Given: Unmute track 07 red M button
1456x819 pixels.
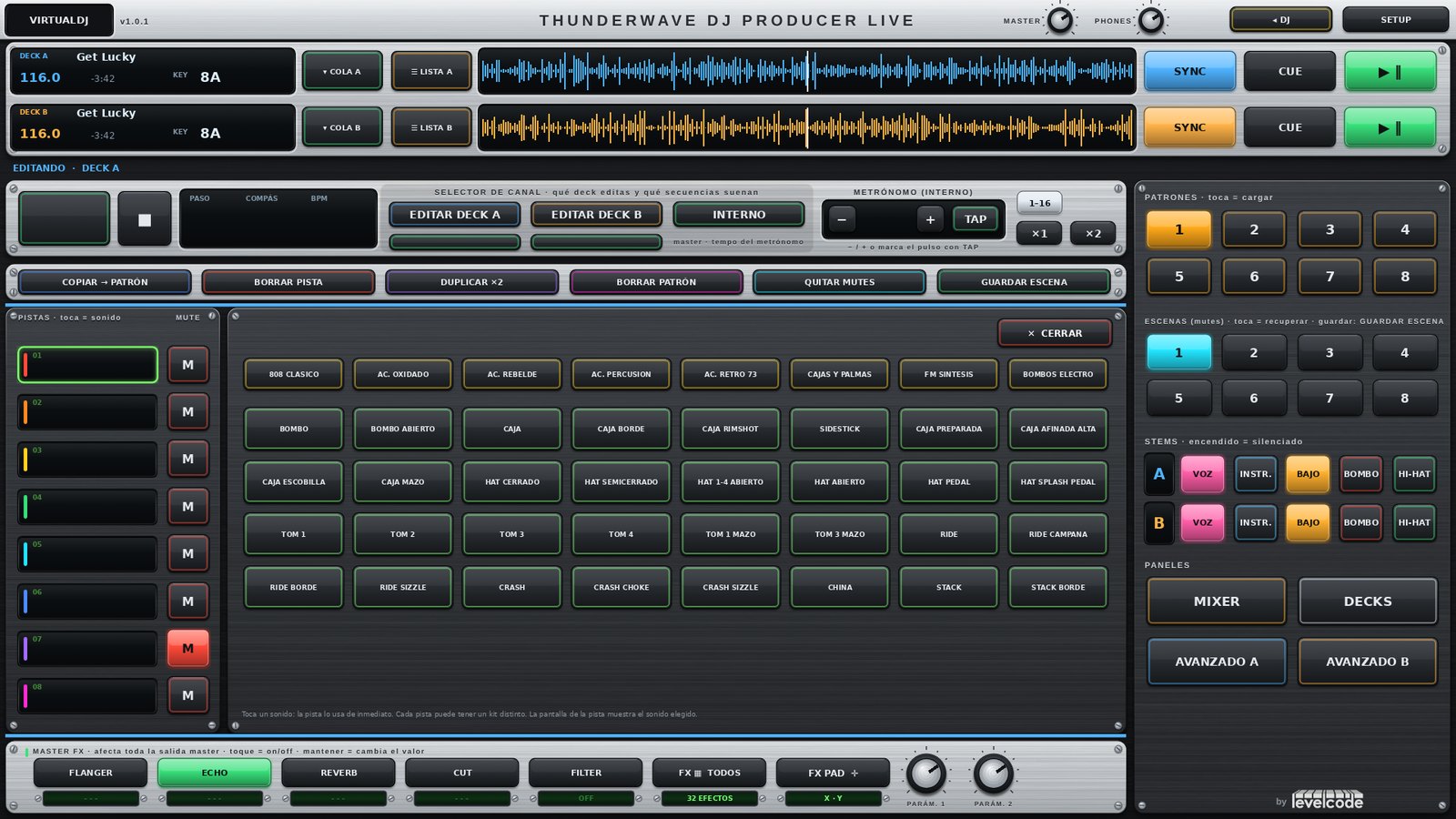Looking at the screenshot, I should 187,649.
